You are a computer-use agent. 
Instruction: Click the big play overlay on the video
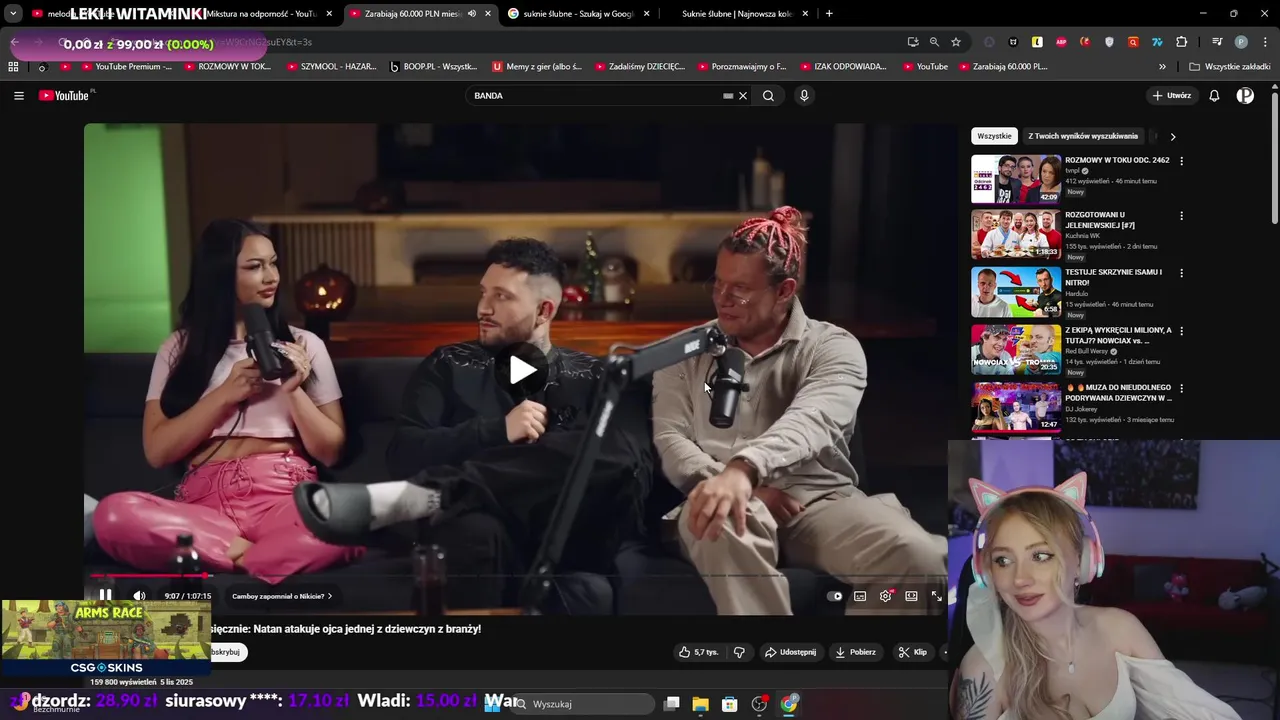(x=522, y=370)
